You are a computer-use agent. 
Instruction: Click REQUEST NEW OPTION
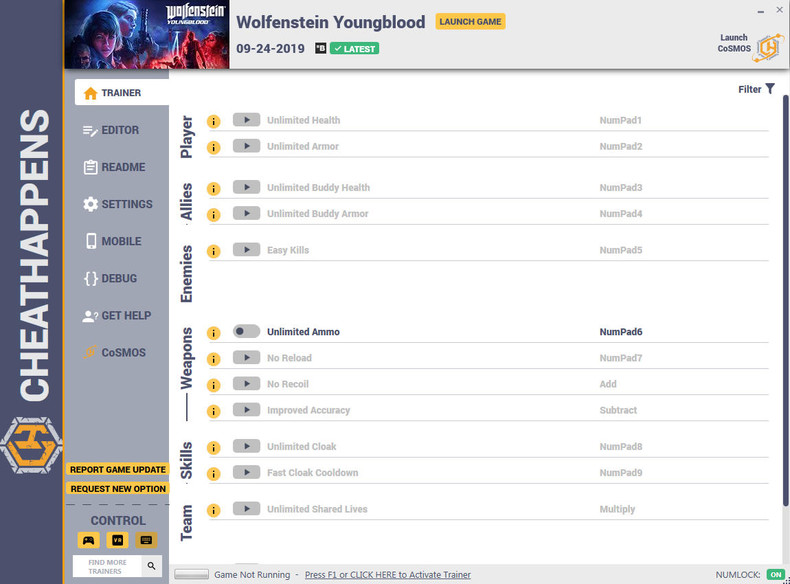118,489
